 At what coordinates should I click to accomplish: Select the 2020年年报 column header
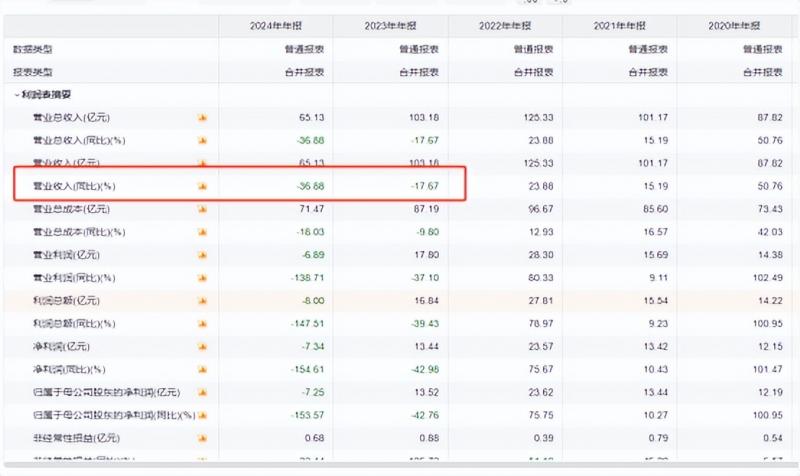(734, 26)
